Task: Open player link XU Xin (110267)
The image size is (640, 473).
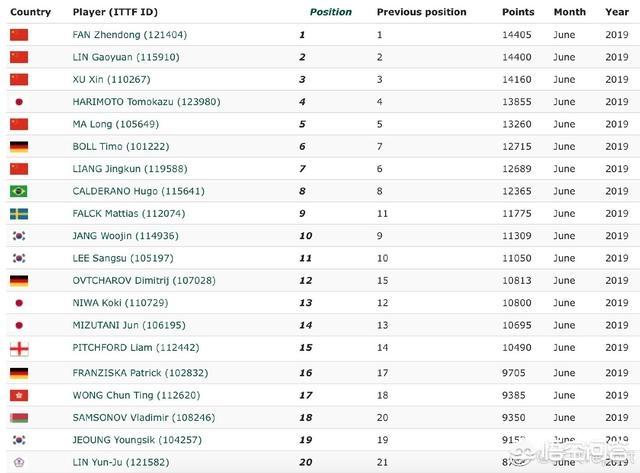Action: (111, 79)
